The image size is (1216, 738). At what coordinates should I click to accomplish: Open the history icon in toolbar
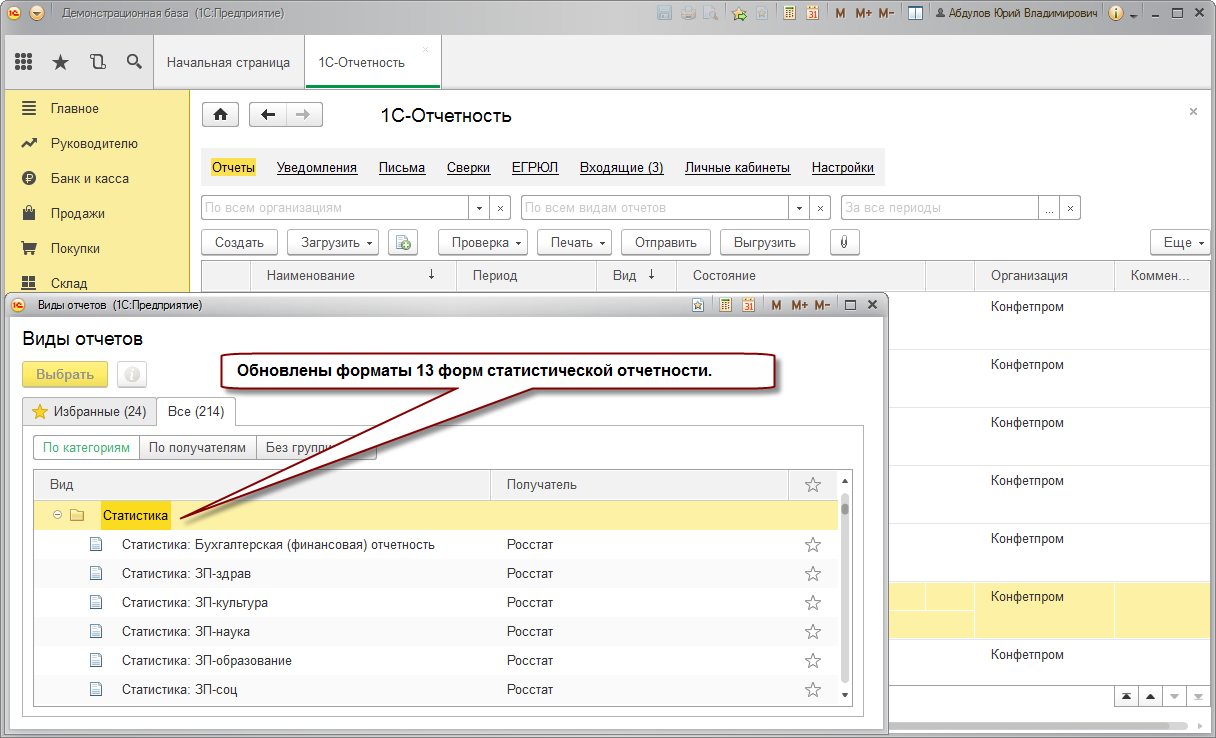(97, 62)
